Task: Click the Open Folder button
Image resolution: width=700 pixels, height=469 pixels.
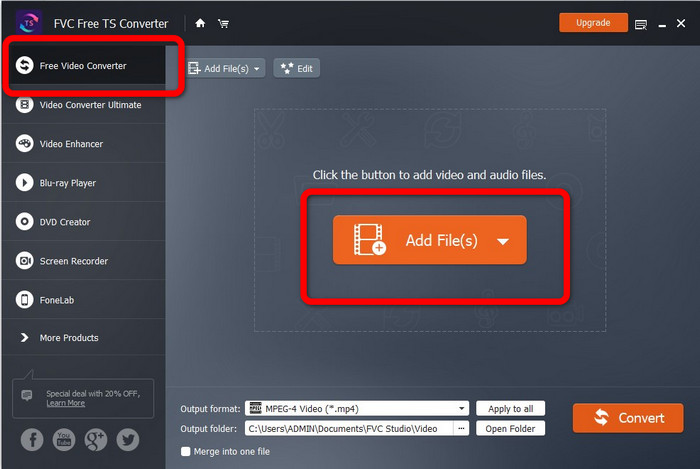Action: click(510, 428)
